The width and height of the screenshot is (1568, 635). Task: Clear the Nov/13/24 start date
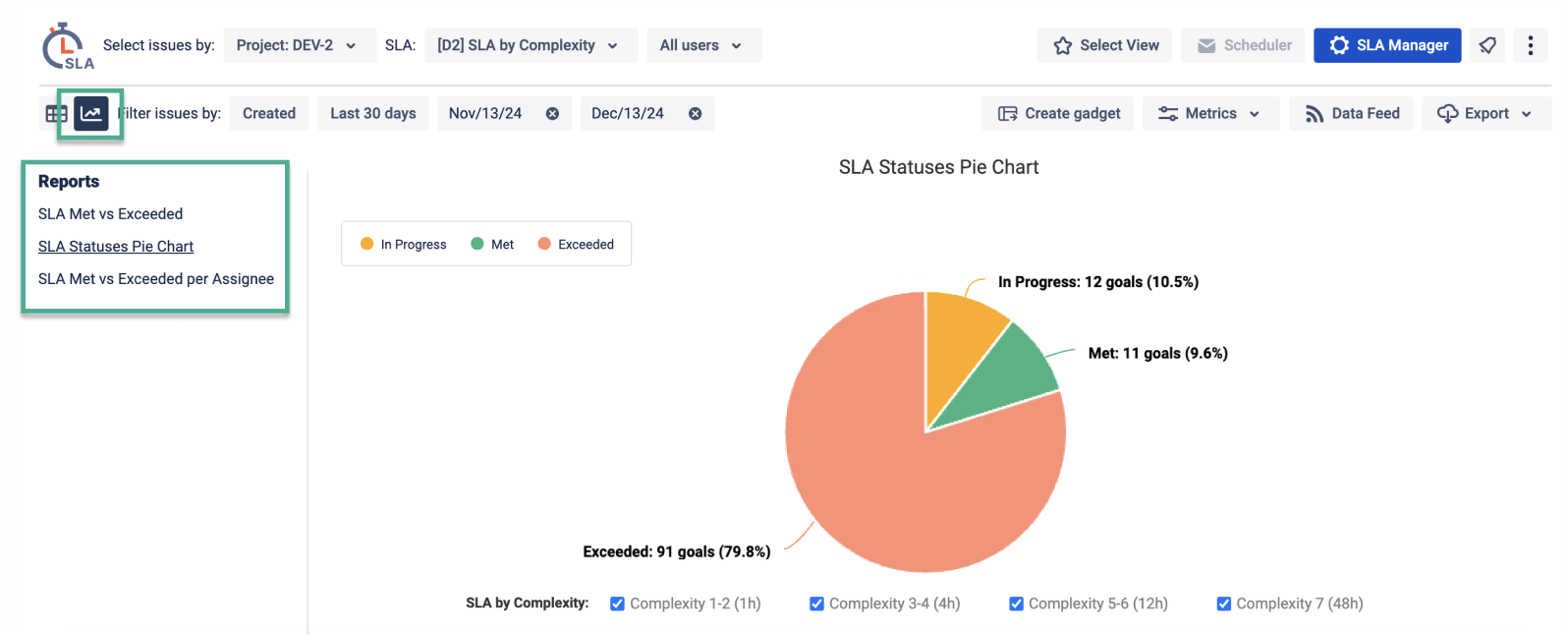click(553, 114)
